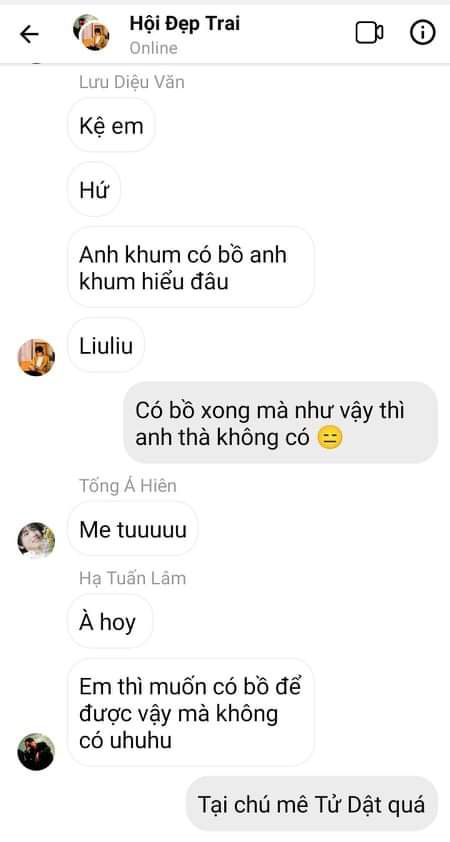Tap the sender name Hạ Tuấn Lâm
The image size is (450, 842).
(x=133, y=578)
